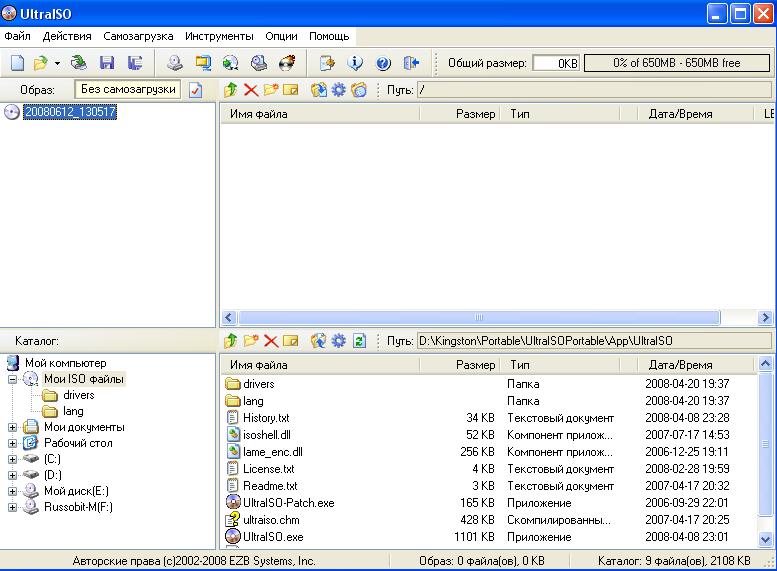This screenshot has width=777, height=571.
Task: Click the set boot file icon right of the image pane gear
Action: 359,90
